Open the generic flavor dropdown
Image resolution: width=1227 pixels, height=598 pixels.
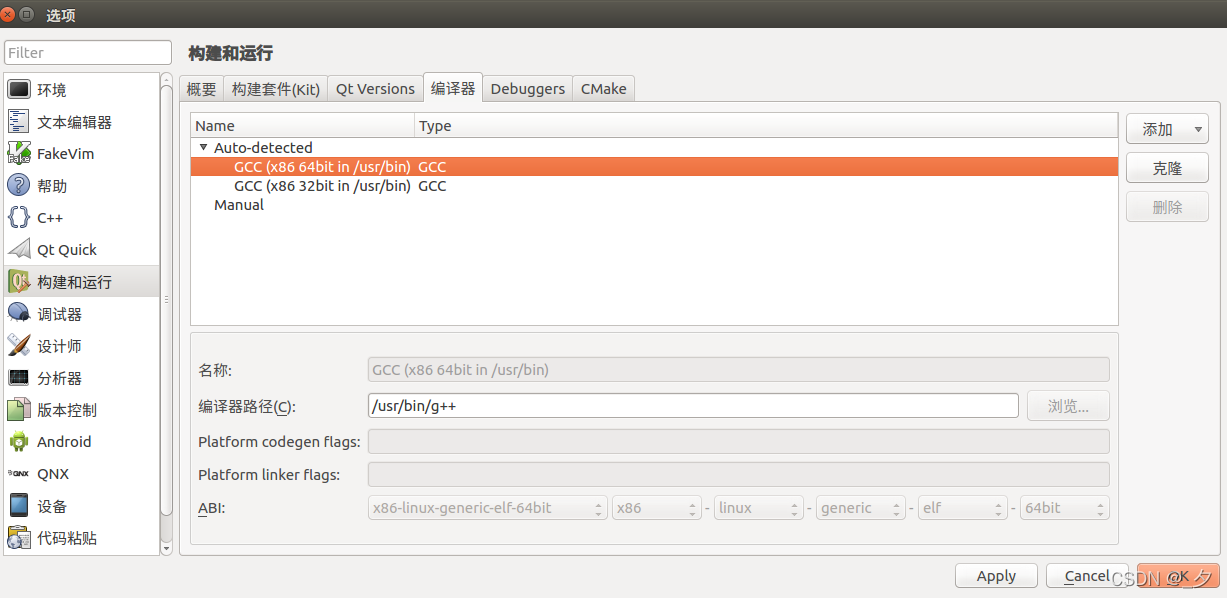coord(861,508)
